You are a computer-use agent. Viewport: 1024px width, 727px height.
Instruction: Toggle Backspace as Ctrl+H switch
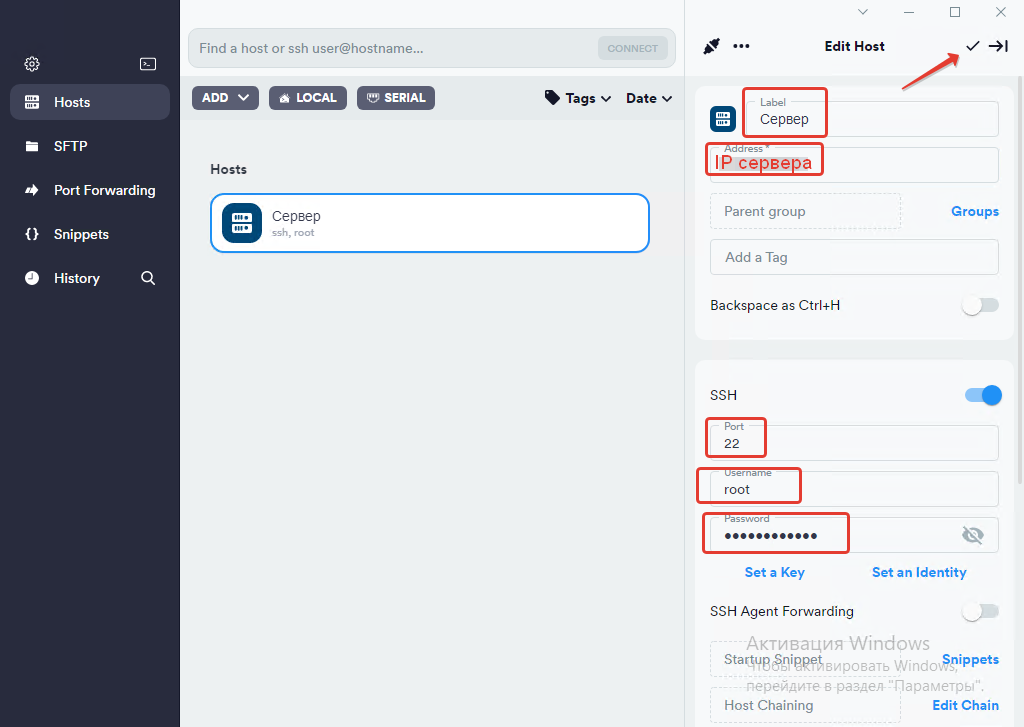(980, 305)
